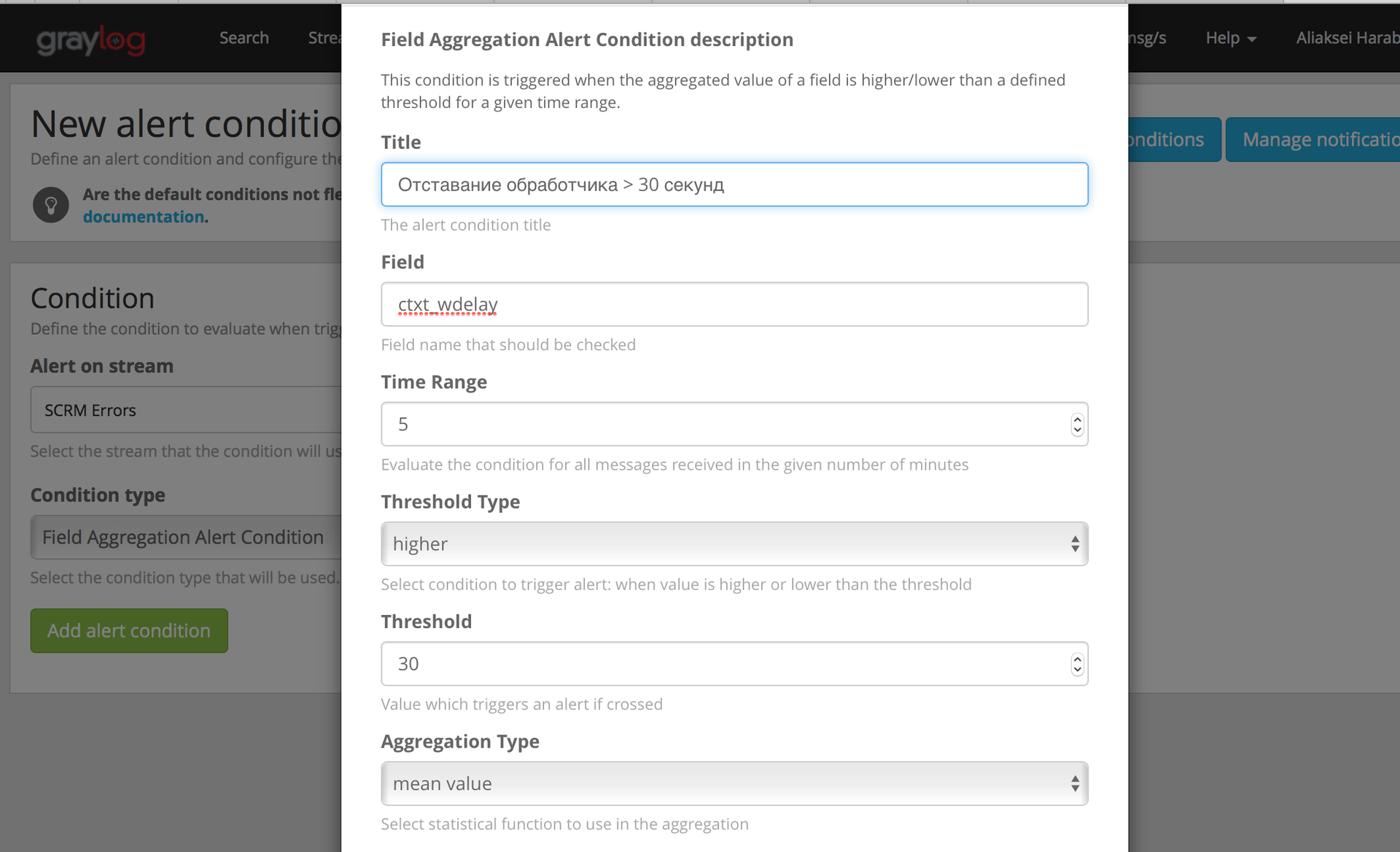1400x852 pixels.
Task: Open the Search page
Action: coord(244,38)
